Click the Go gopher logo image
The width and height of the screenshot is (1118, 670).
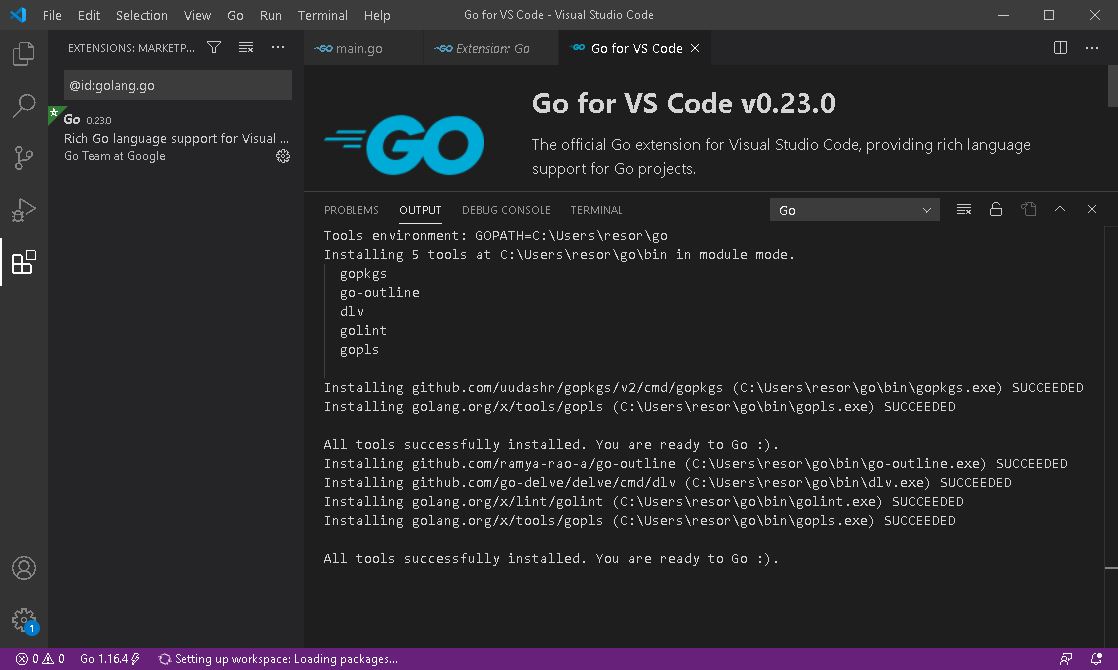point(404,144)
